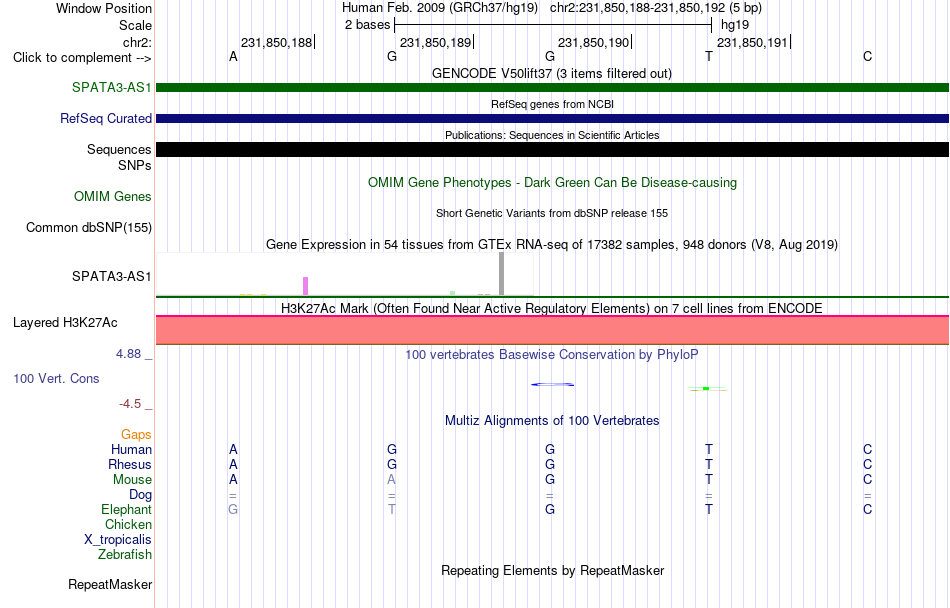Click base C in the reference sequence row
The height and width of the screenshot is (608, 950).
(x=868, y=57)
